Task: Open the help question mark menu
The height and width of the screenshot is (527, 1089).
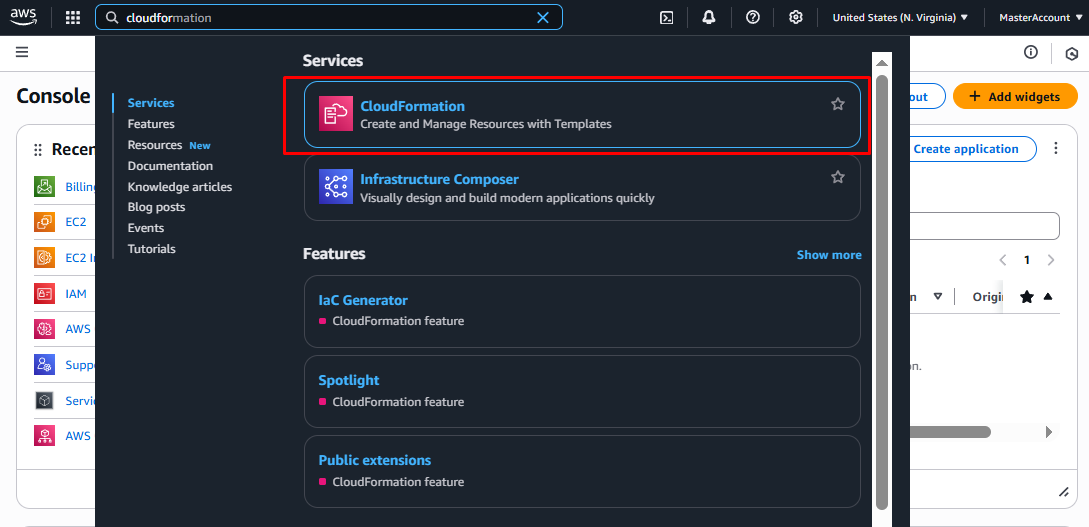Action: click(x=753, y=17)
